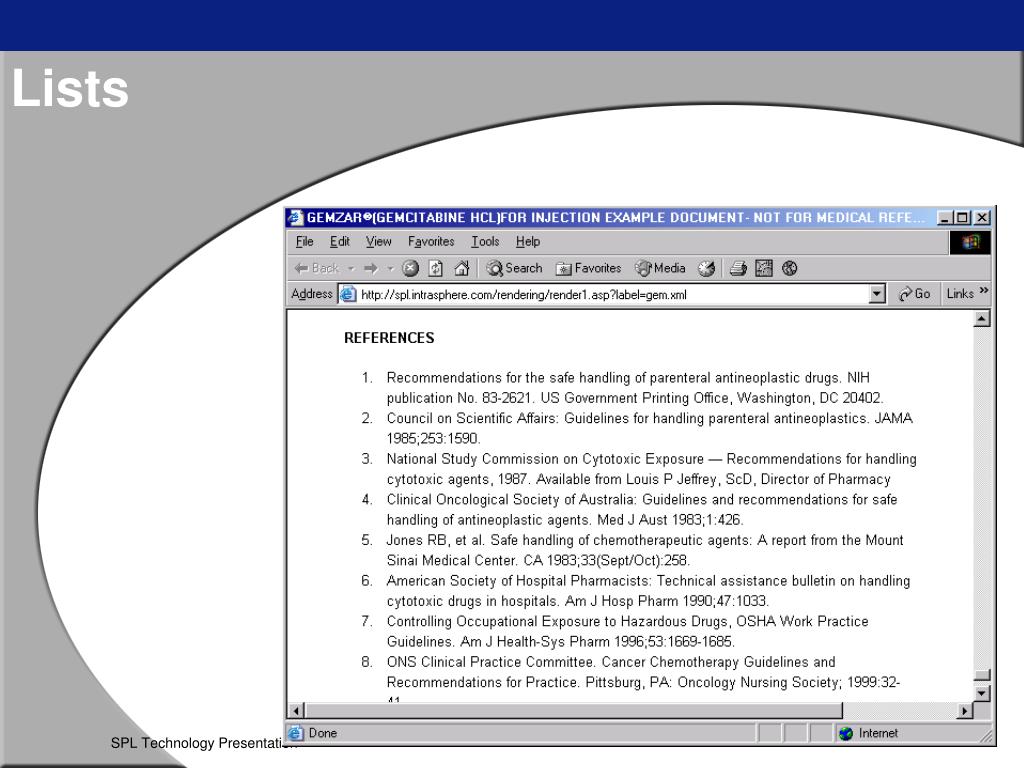Click the Links toolbar label

960,294
